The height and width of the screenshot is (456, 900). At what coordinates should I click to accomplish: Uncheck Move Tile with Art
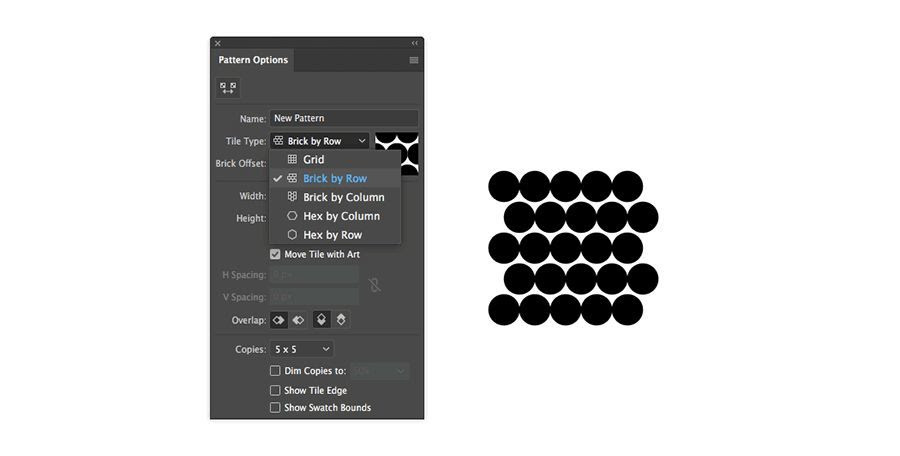(275, 254)
